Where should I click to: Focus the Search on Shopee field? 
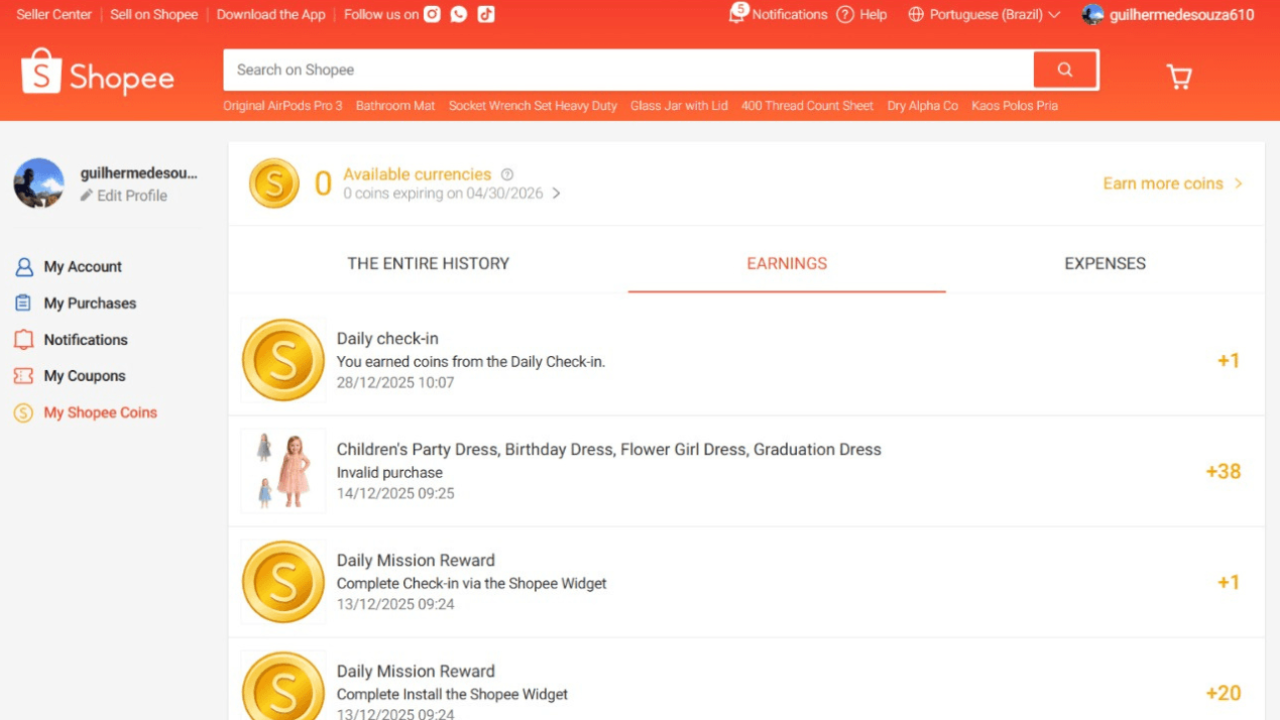pos(628,70)
